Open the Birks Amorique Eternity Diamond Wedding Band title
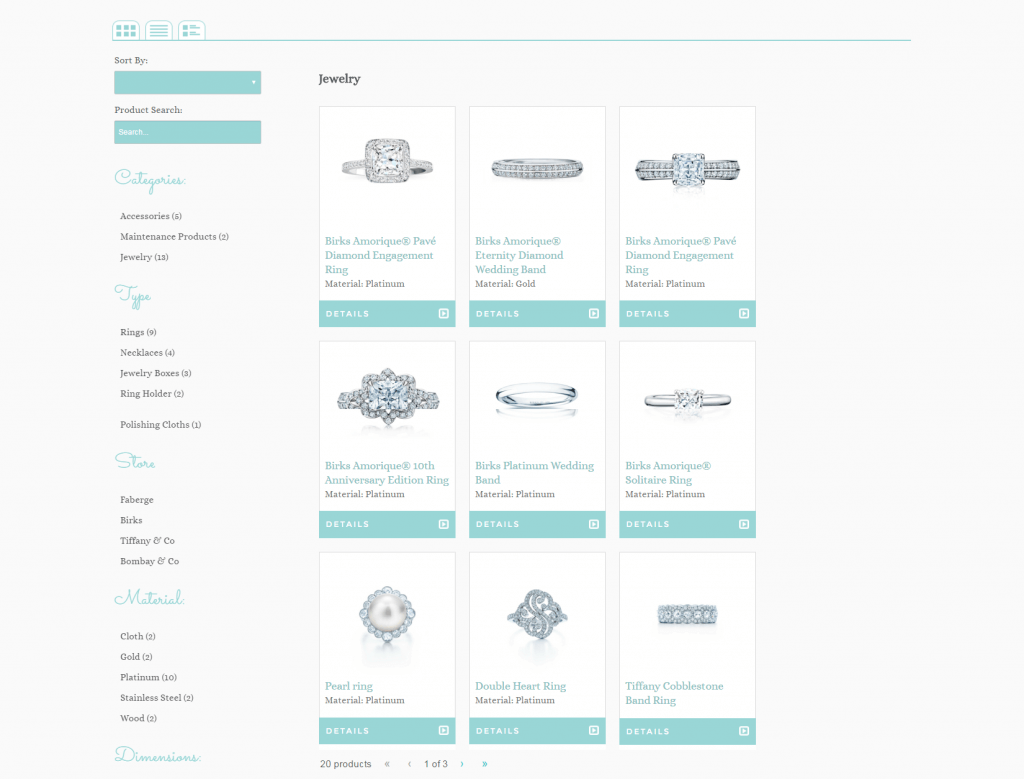The height and width of the screenshot is (779, 1024). coord(519,255)
